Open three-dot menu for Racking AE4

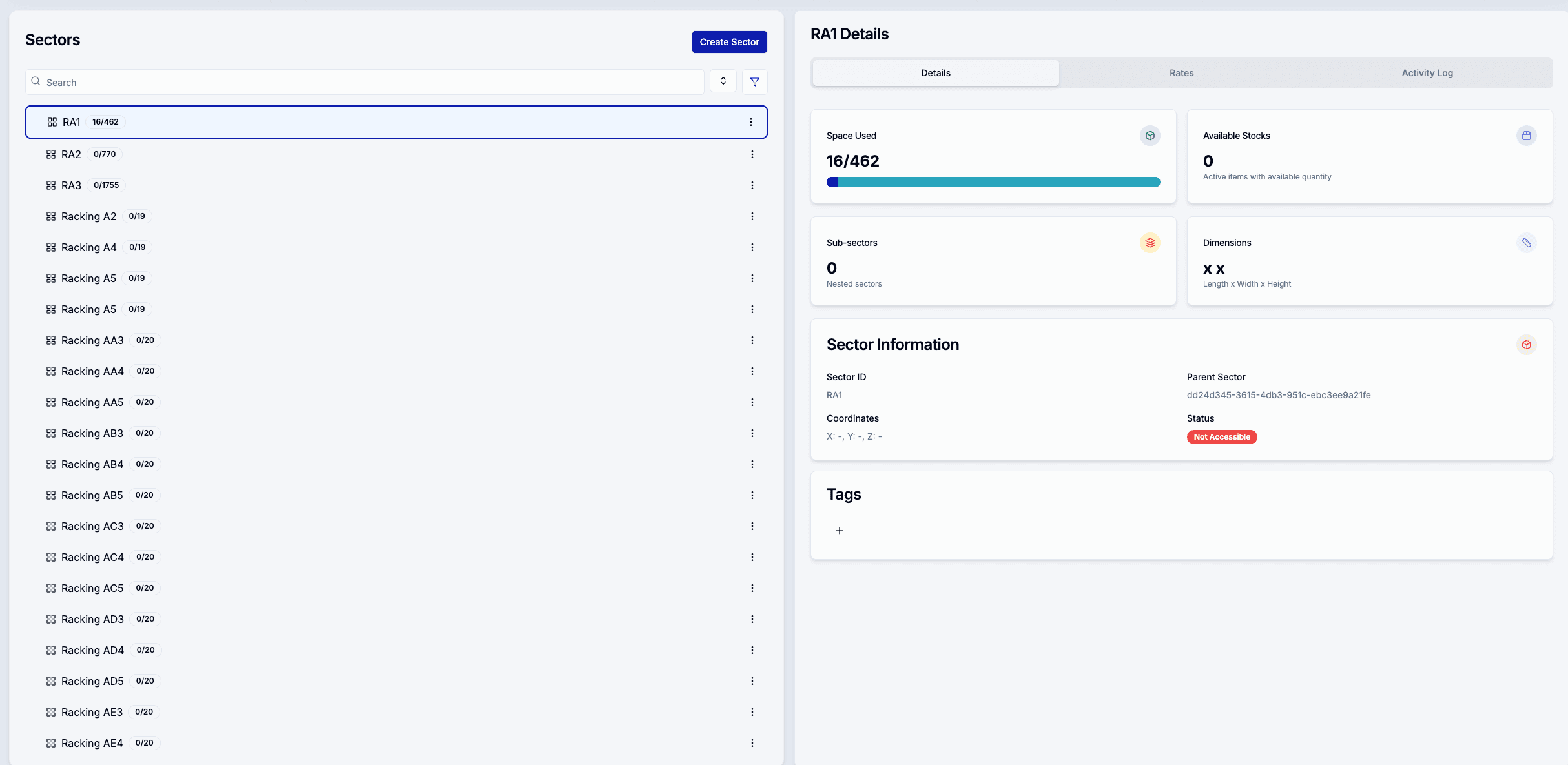click(752, 743)
